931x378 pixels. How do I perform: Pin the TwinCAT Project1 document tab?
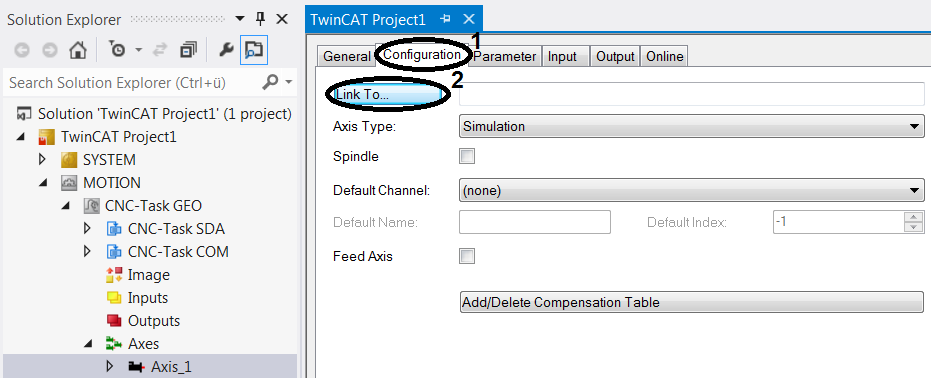click(x=445, y=19)
